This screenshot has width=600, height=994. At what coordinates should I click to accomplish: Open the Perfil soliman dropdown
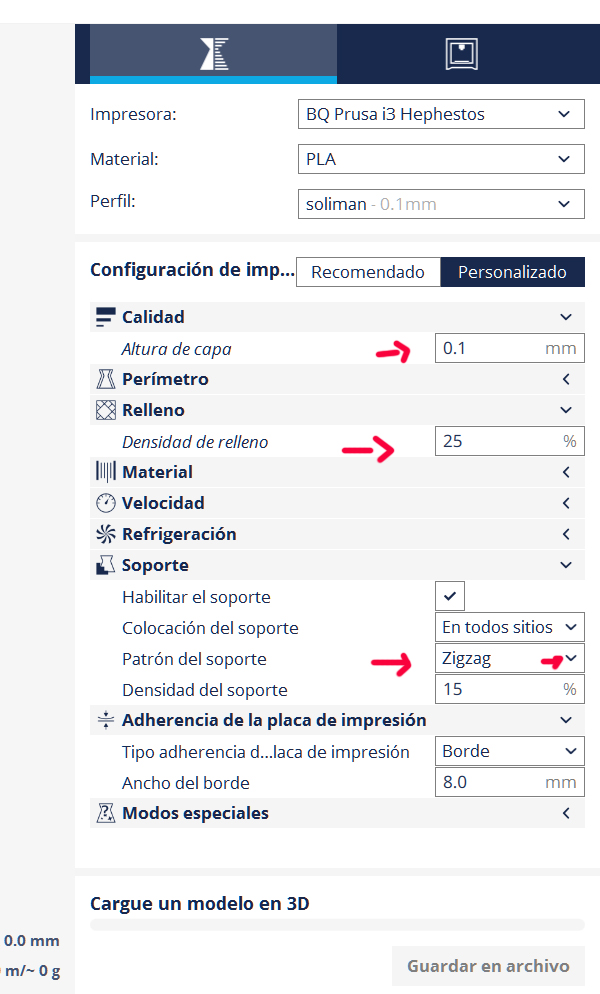click(440, 204)
